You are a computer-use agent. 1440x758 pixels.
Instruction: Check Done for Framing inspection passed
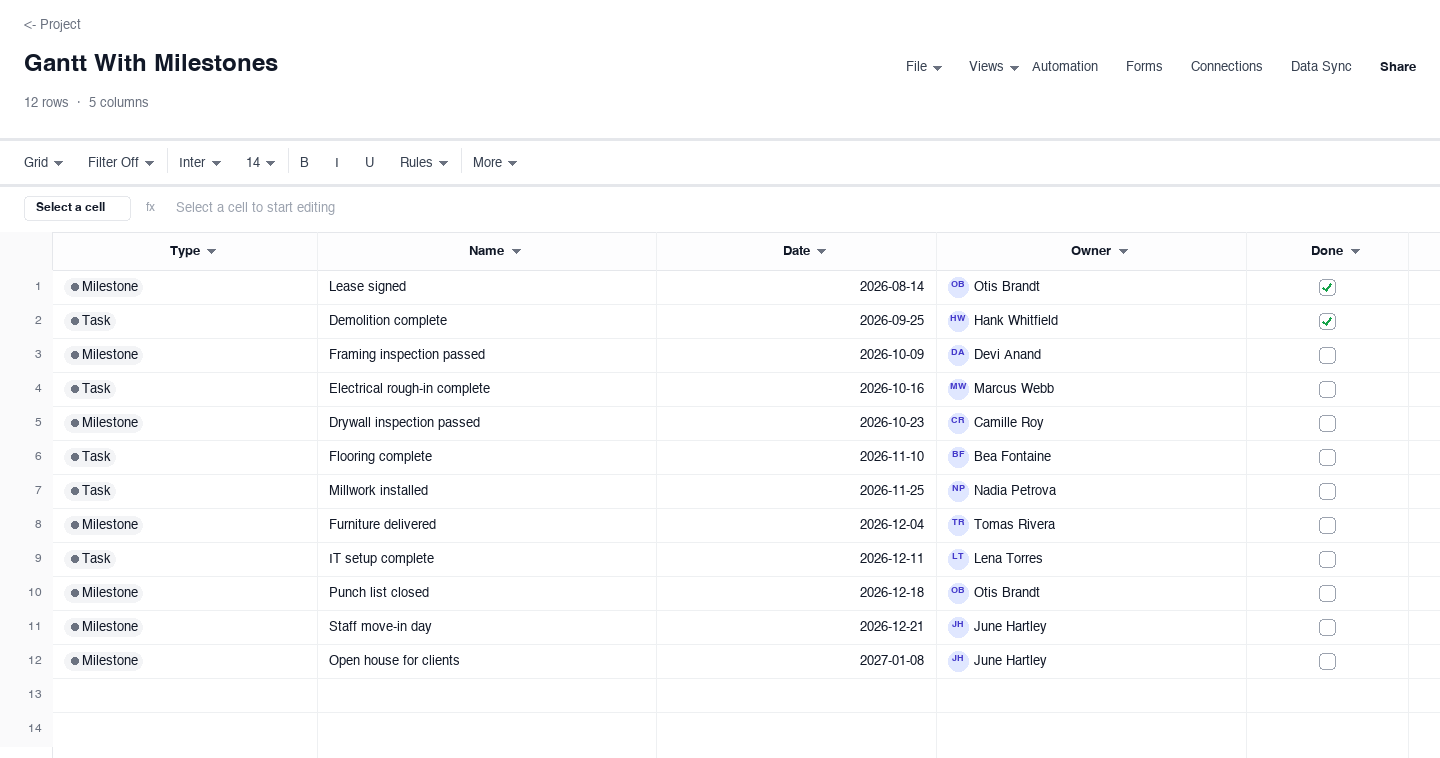tap(1327, 356)
